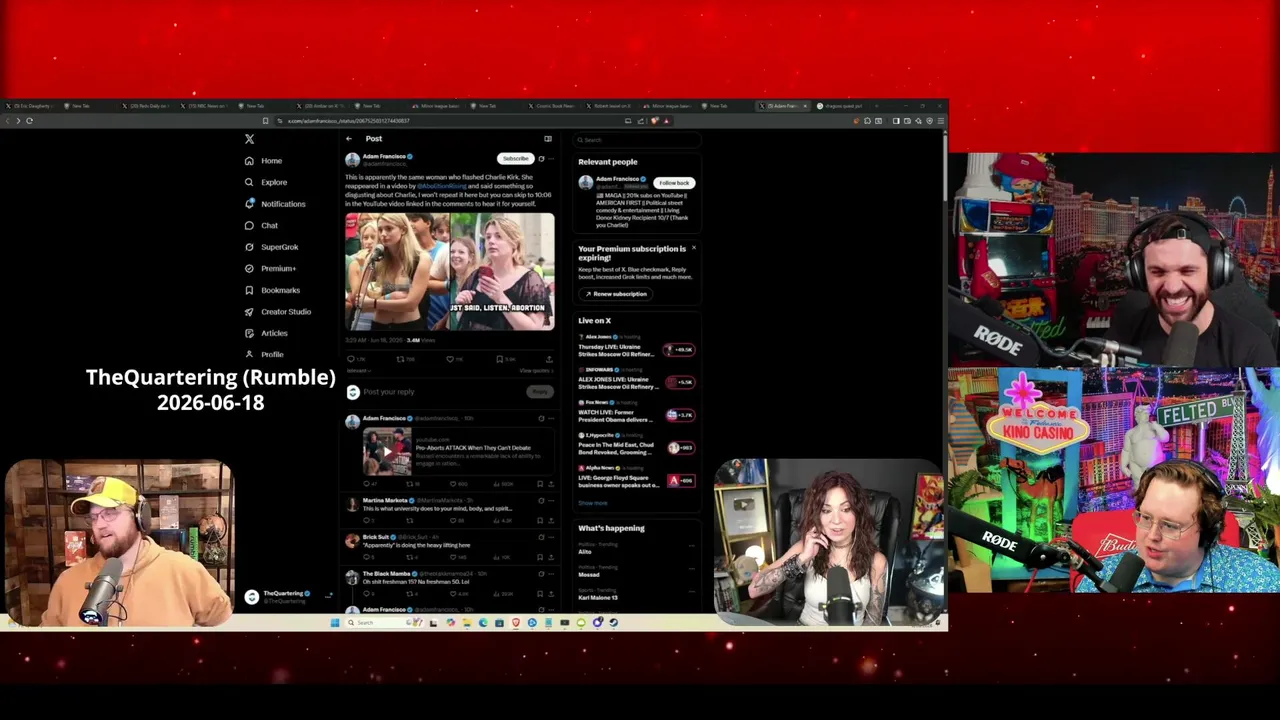Reload the page in the browser
Viewport: 1280px width, 720px height.
click(x=29, y=121)
